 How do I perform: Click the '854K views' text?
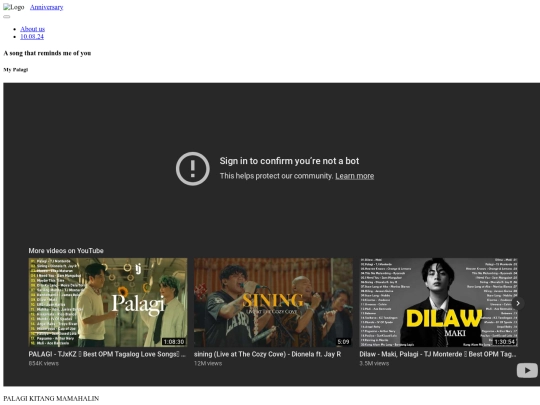(x=44, y=363)
